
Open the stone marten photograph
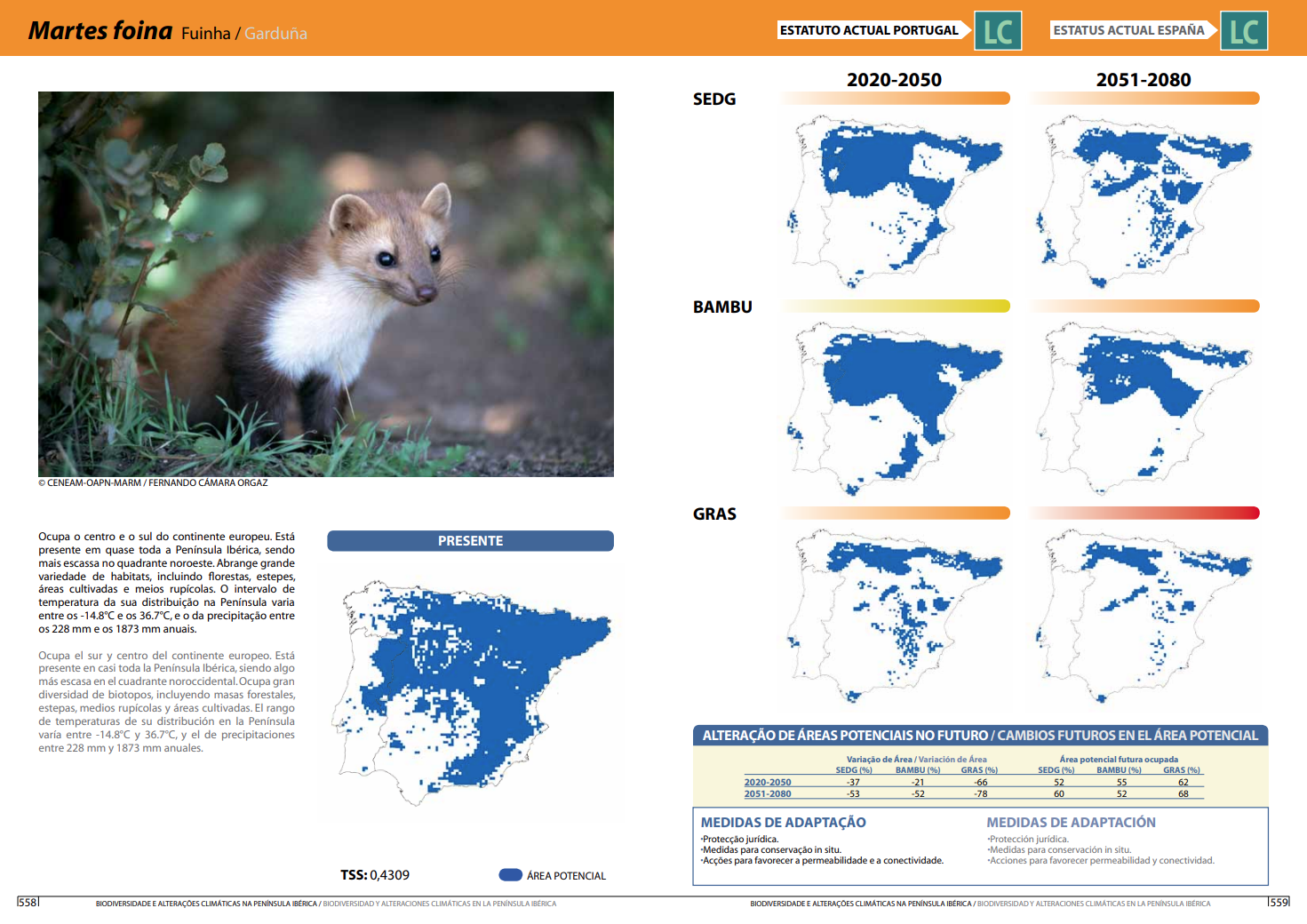click(x=326, y=284)
